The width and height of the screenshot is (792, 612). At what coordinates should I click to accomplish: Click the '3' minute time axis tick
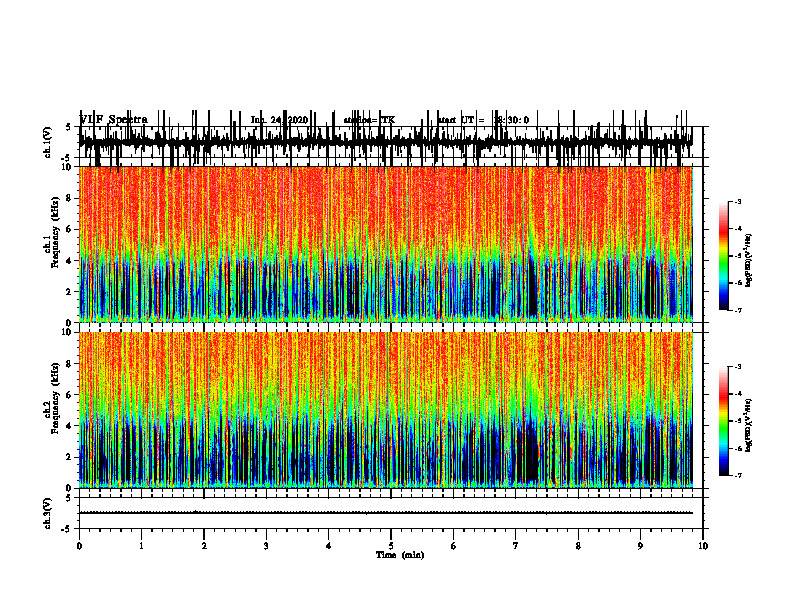pyautogui.click(x=266, y=546)
